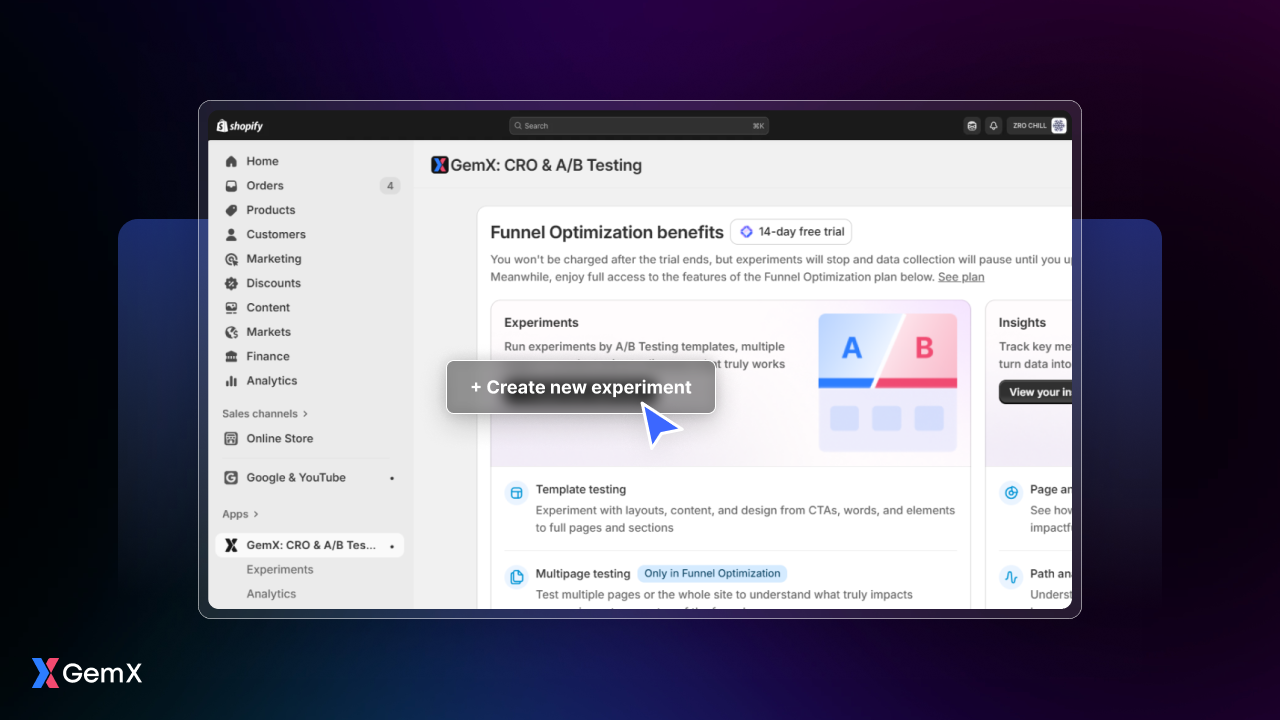Click the Discounts badge icon
Viewport: 1280px width, 720px height.
tap(231, 283)
